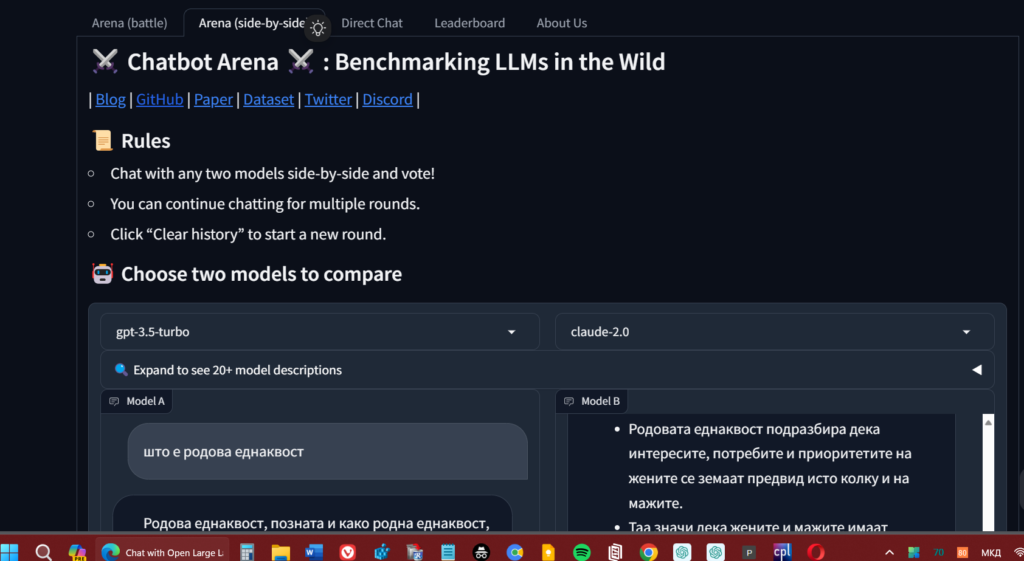Open the blue cubes app icon in the taskbar
The height and width of the screenshot is (561, 1024).
(x=381, y=553)
